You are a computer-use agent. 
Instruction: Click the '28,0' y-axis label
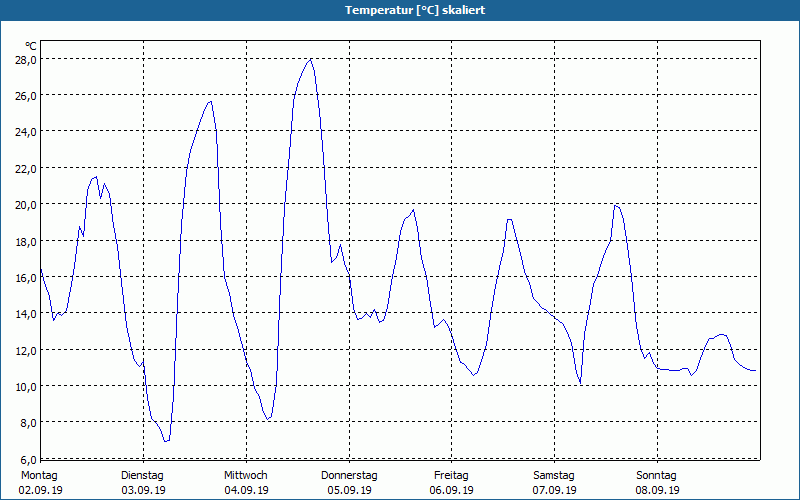(26, 60)
